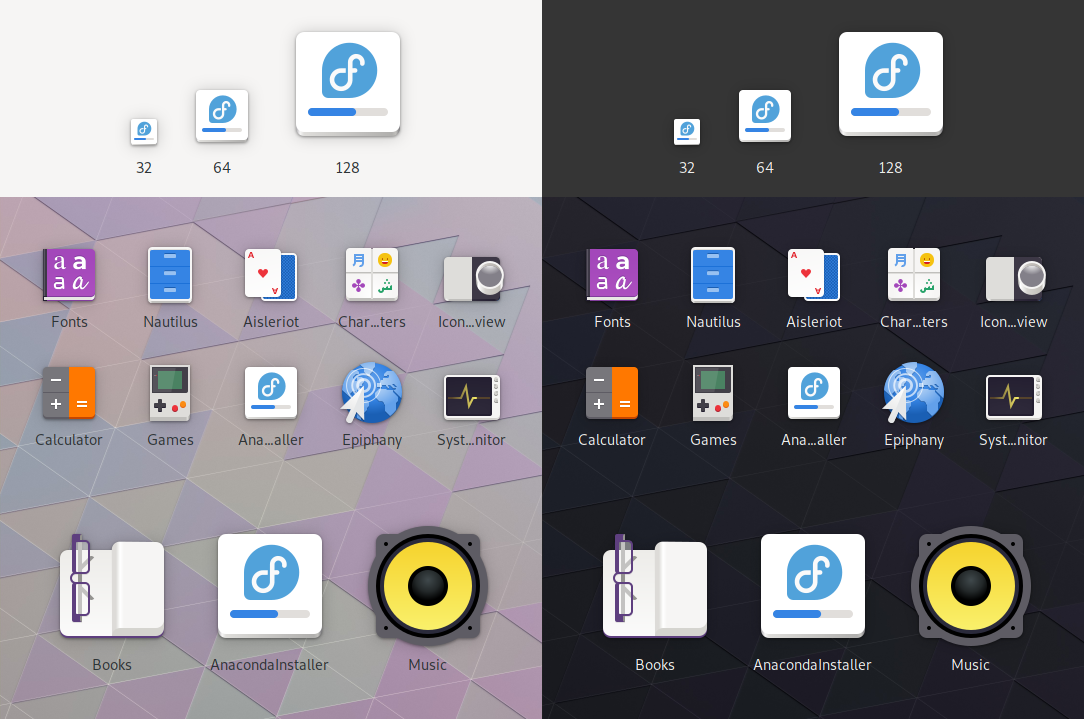Click "Books" text label on dark wallpaper
The width and height of the screenshot is (1084, 719).
pos(655,664)
